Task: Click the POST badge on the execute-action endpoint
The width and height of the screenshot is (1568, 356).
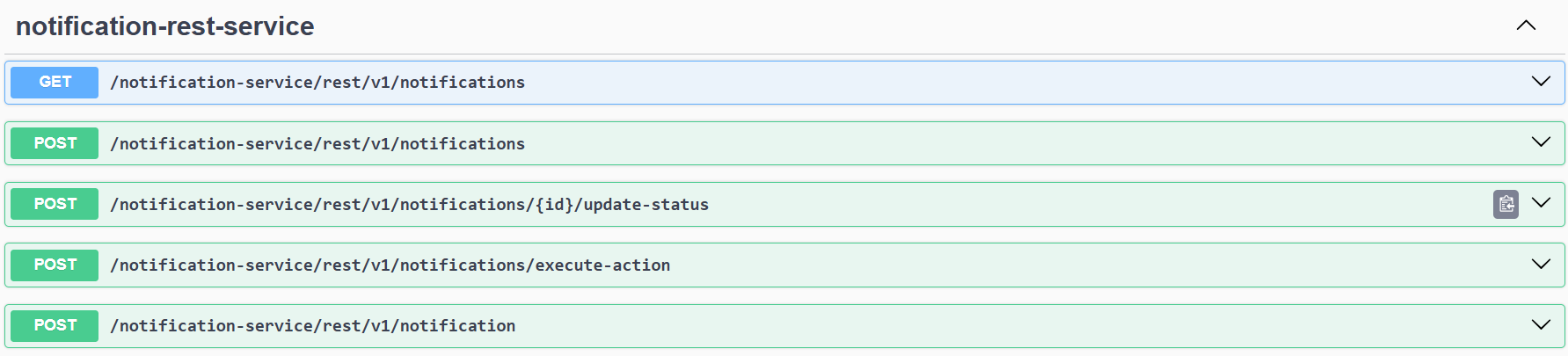Action: 55,265
